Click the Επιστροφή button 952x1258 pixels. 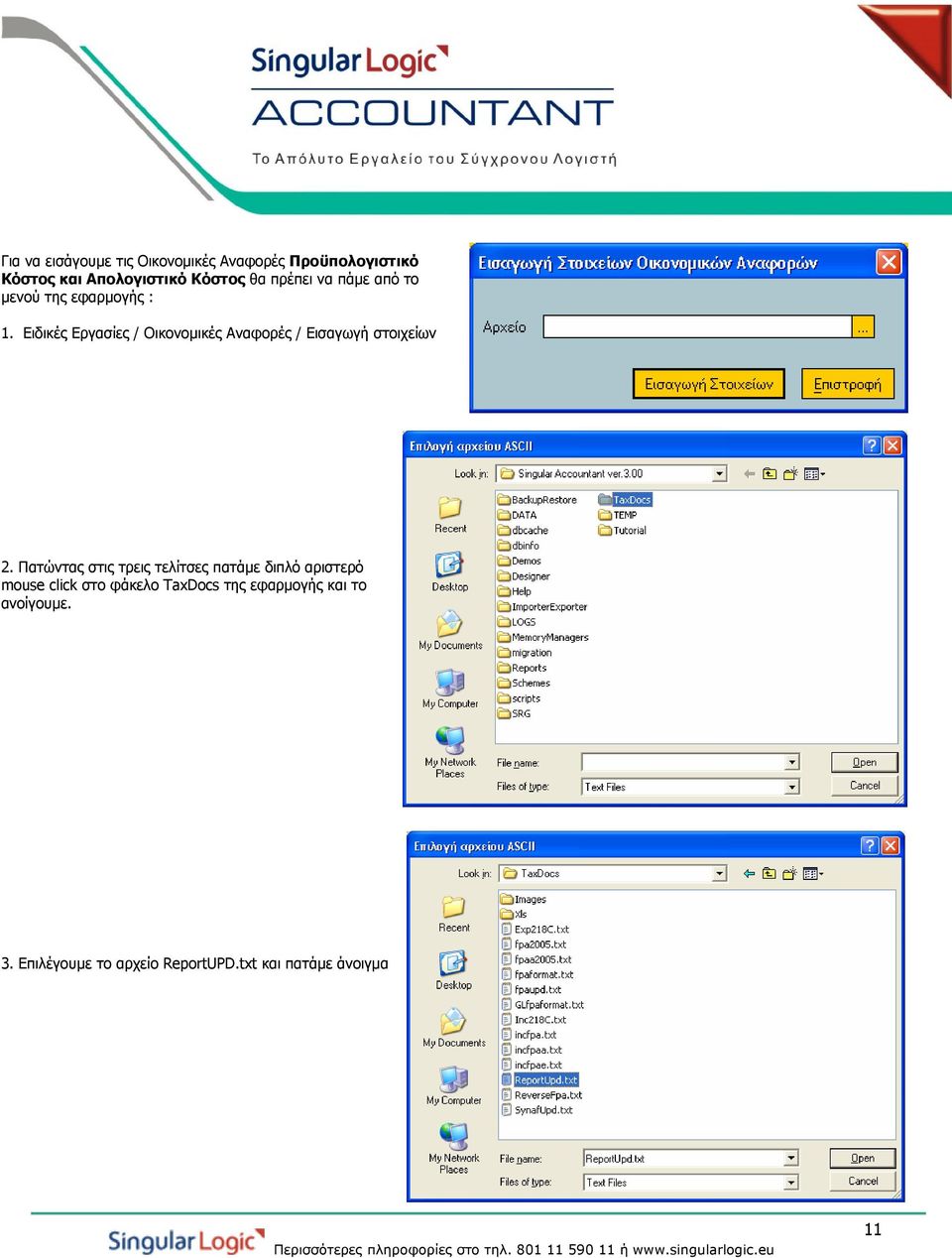point(847,384)
